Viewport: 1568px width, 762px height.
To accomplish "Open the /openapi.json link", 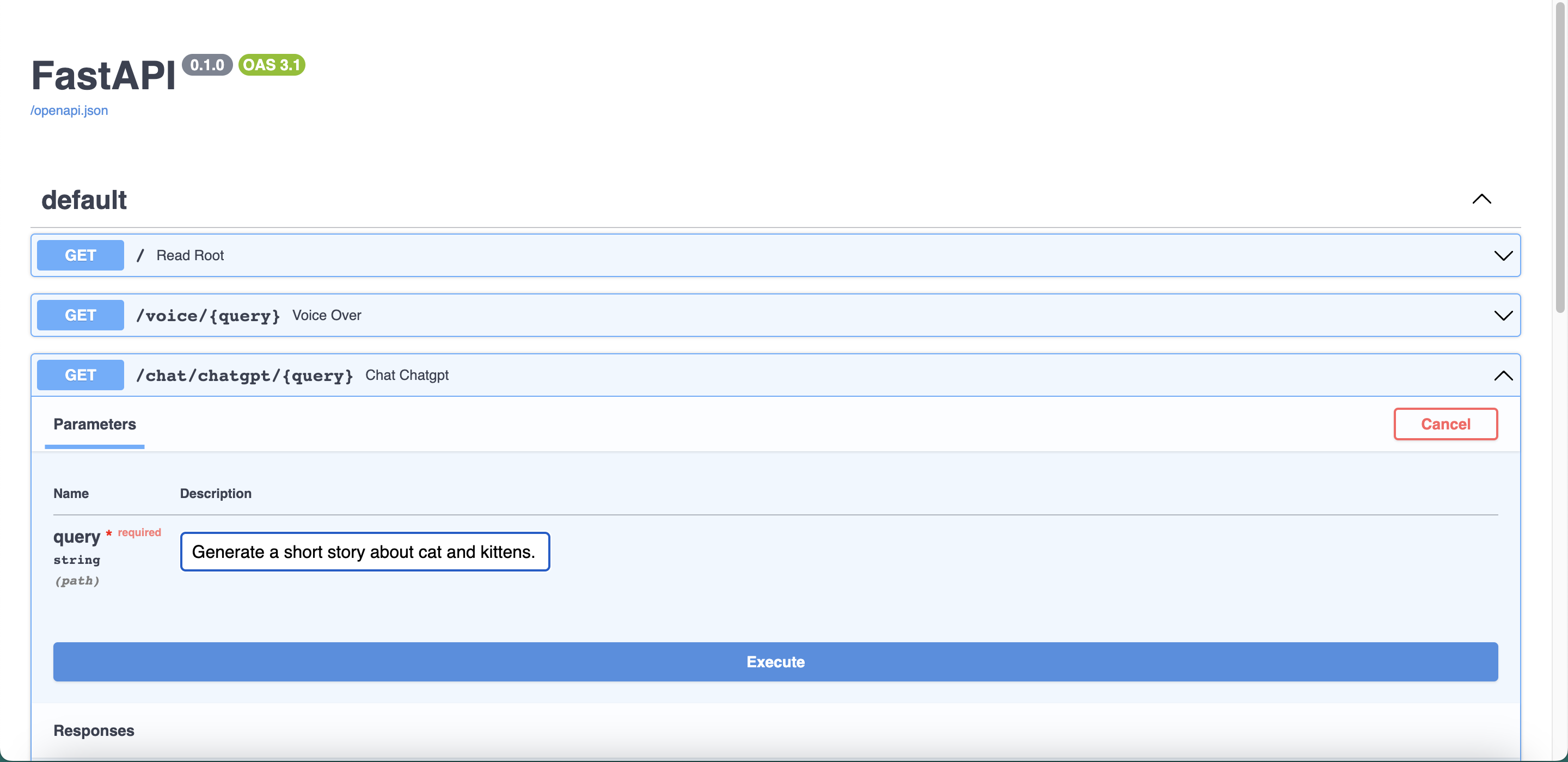I will coord(69,110).
